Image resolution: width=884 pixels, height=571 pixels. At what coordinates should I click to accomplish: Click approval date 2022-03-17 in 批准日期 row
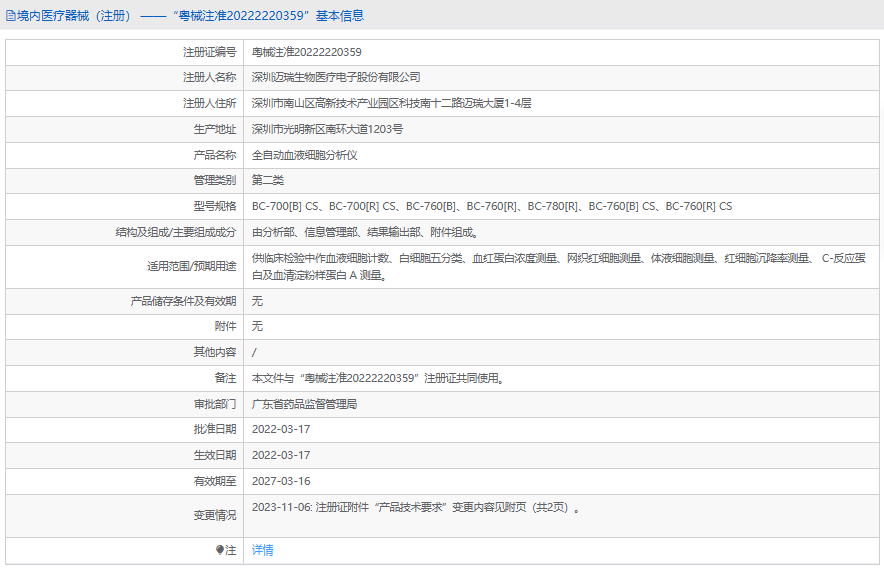click(x=281, y=429)
